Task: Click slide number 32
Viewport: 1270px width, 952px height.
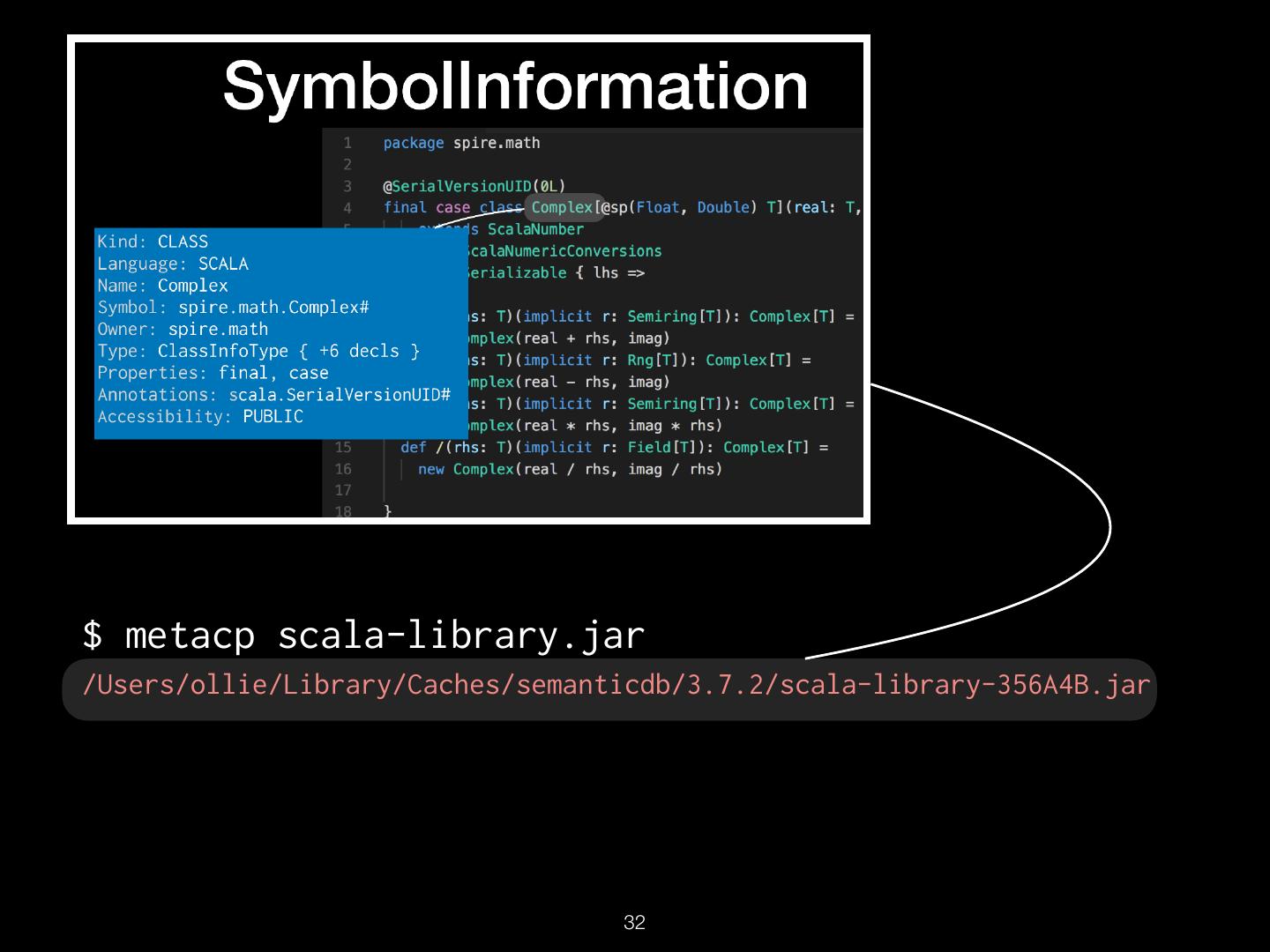Action: click(x=634, y=923)
